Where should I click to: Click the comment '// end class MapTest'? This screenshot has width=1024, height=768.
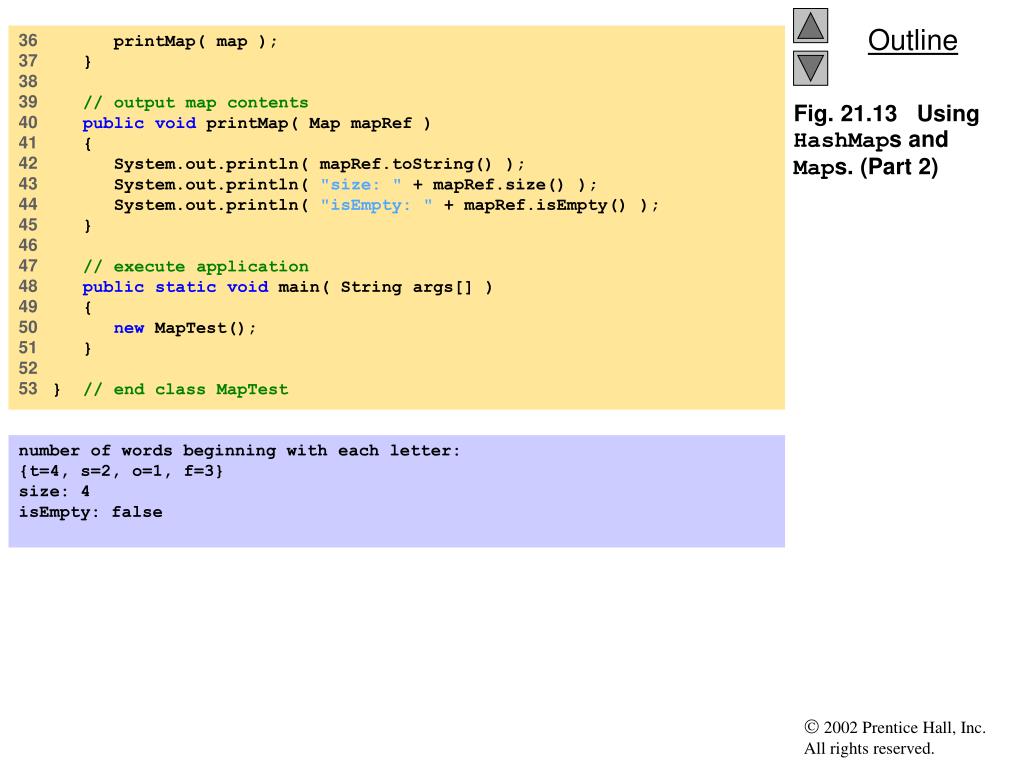pos(185,389)
